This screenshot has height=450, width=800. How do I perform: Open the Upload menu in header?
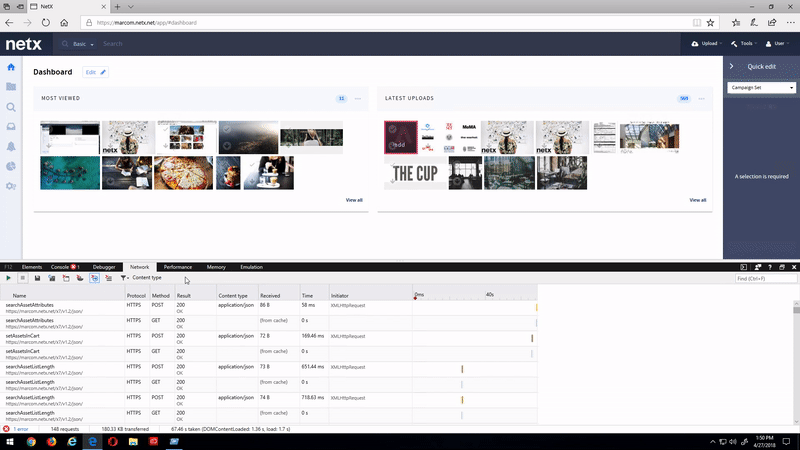pyautogui.click(x=705, y=44)
